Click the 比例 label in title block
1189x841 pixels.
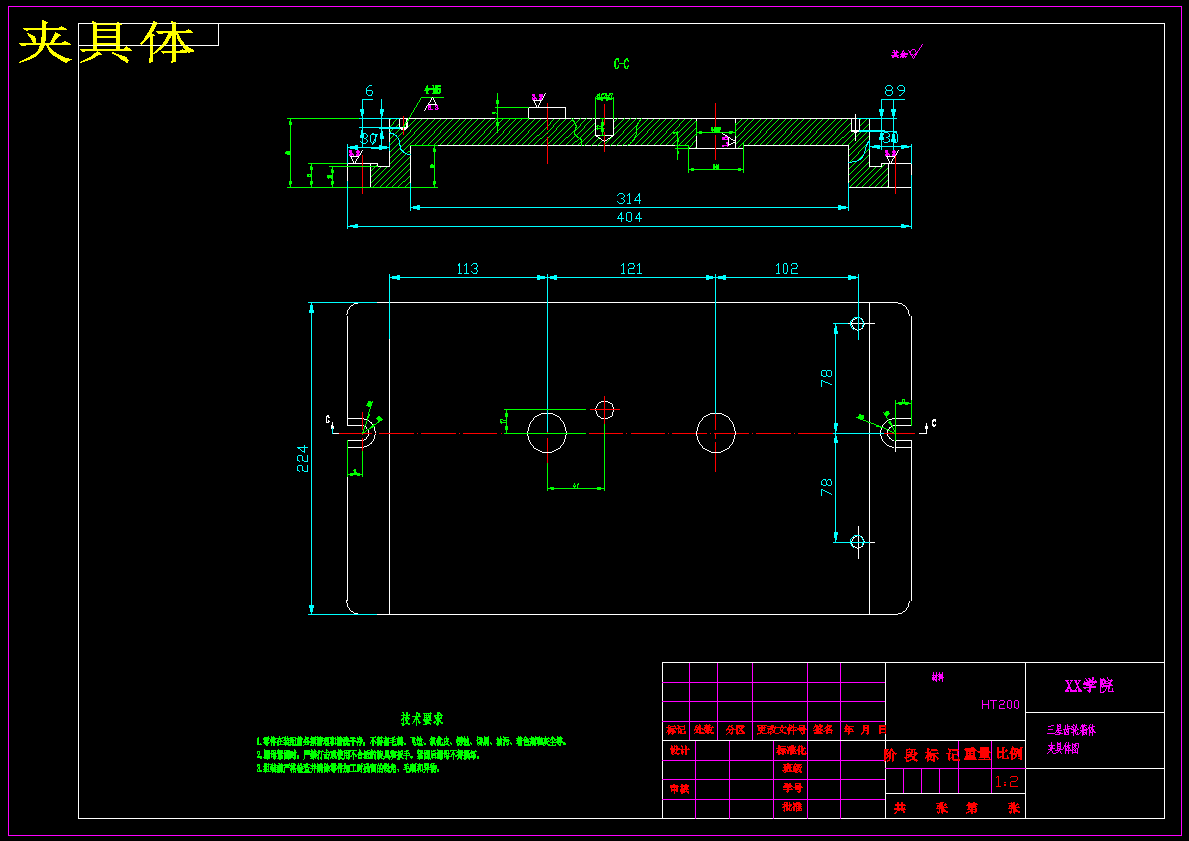[x=1009, y=754]
